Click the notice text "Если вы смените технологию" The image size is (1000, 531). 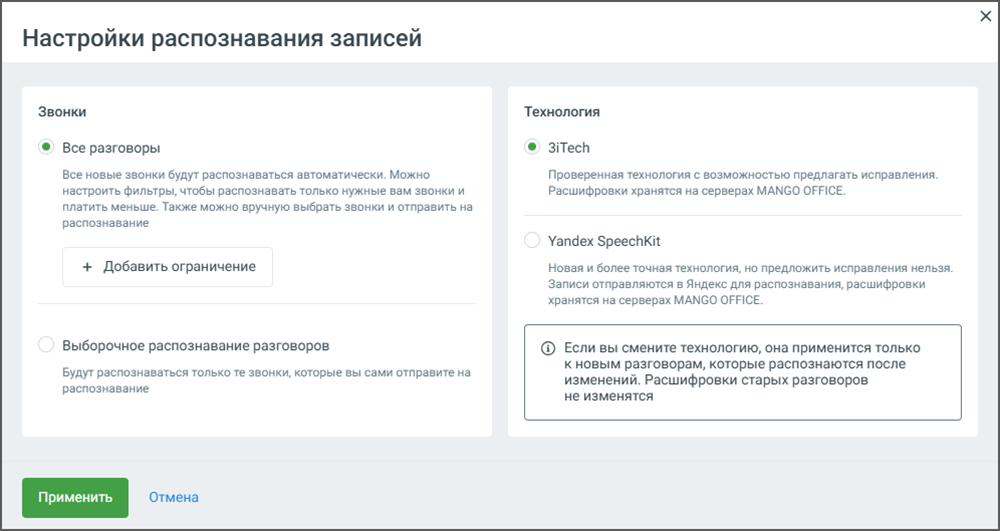pyautogui.click(x=742, y=372)
